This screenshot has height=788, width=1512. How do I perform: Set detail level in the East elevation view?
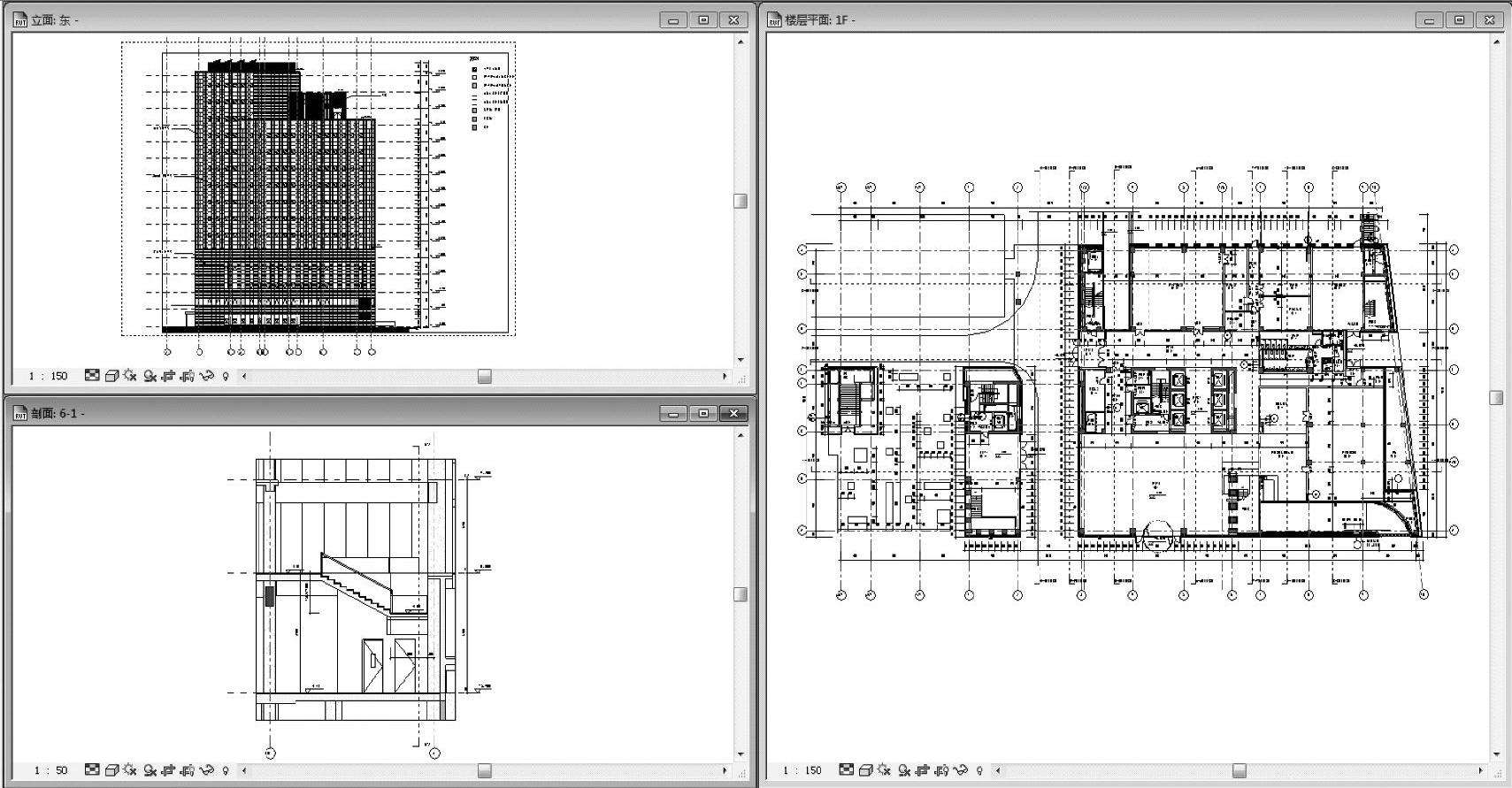[x=92, y=376]
